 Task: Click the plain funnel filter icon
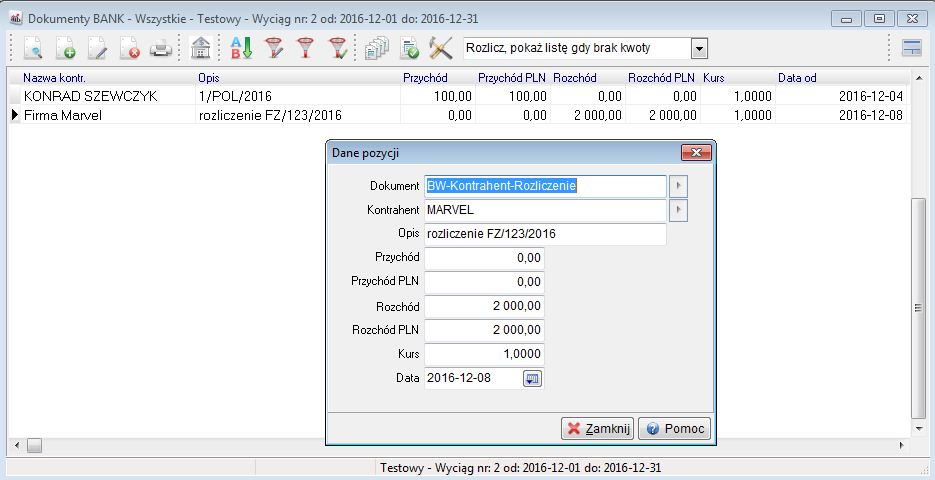coord(305,48)
